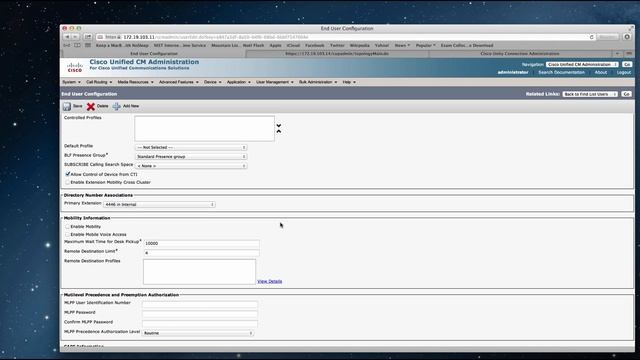
Task: Check Enable Mobile Voice Access
Action: tap(68, 234)
